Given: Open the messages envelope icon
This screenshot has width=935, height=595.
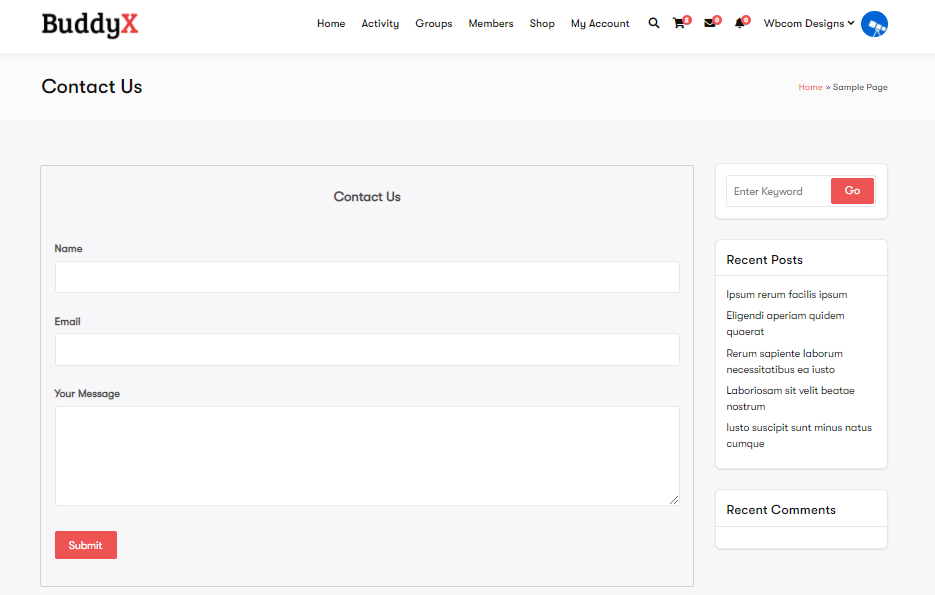Looking at the screenshot, I should 710,23.
